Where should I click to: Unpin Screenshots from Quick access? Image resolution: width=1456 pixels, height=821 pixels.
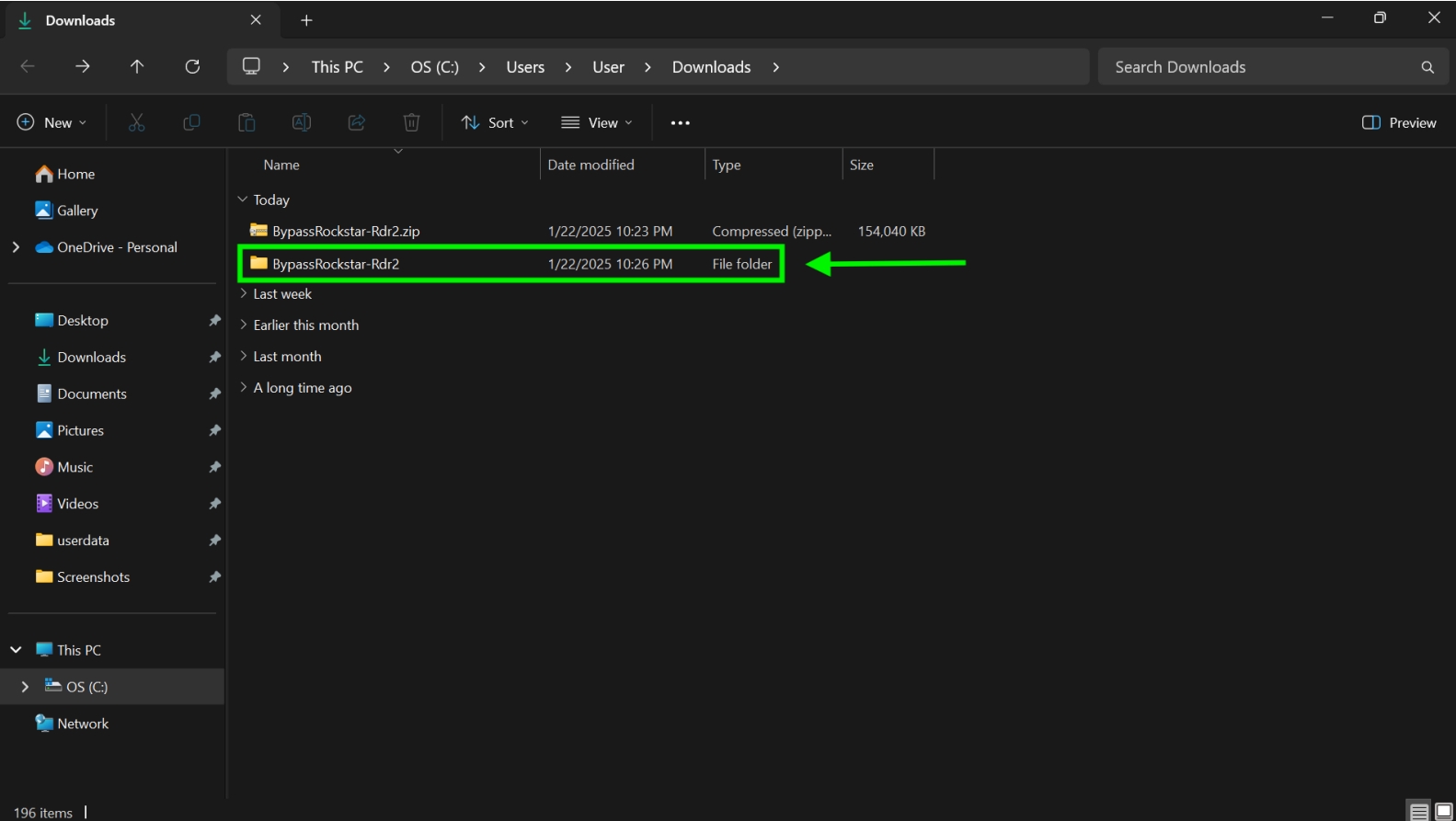click(x=214, y=577)
